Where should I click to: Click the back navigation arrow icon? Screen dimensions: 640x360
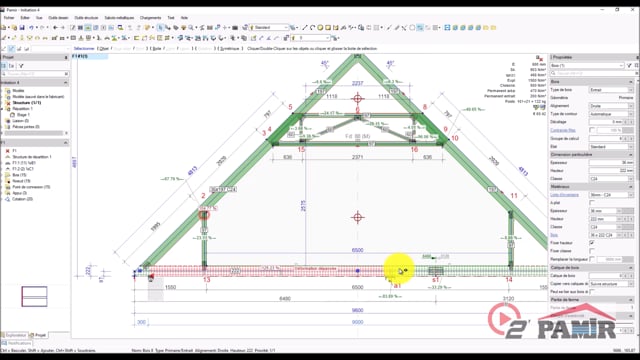(x=55, y=28)
